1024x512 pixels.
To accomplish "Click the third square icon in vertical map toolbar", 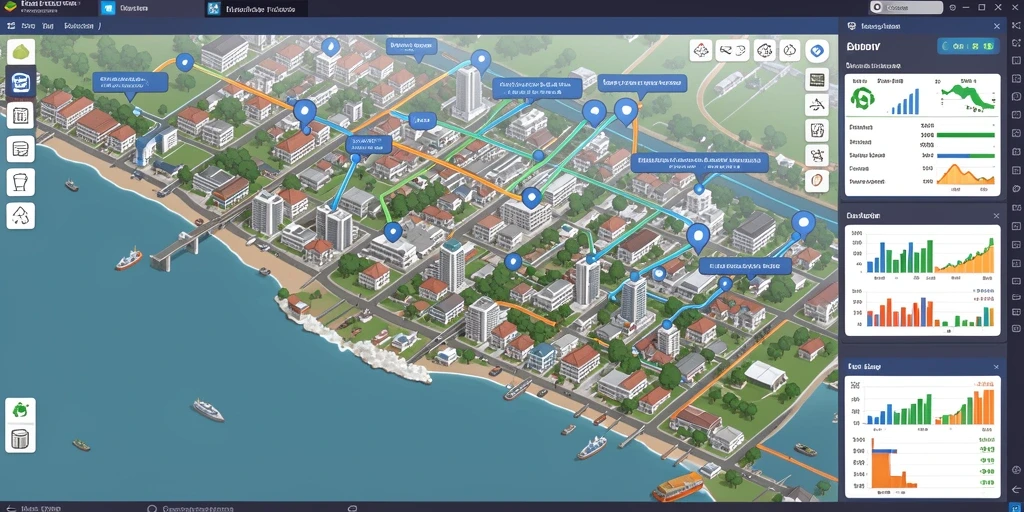I will coord(817,129).
